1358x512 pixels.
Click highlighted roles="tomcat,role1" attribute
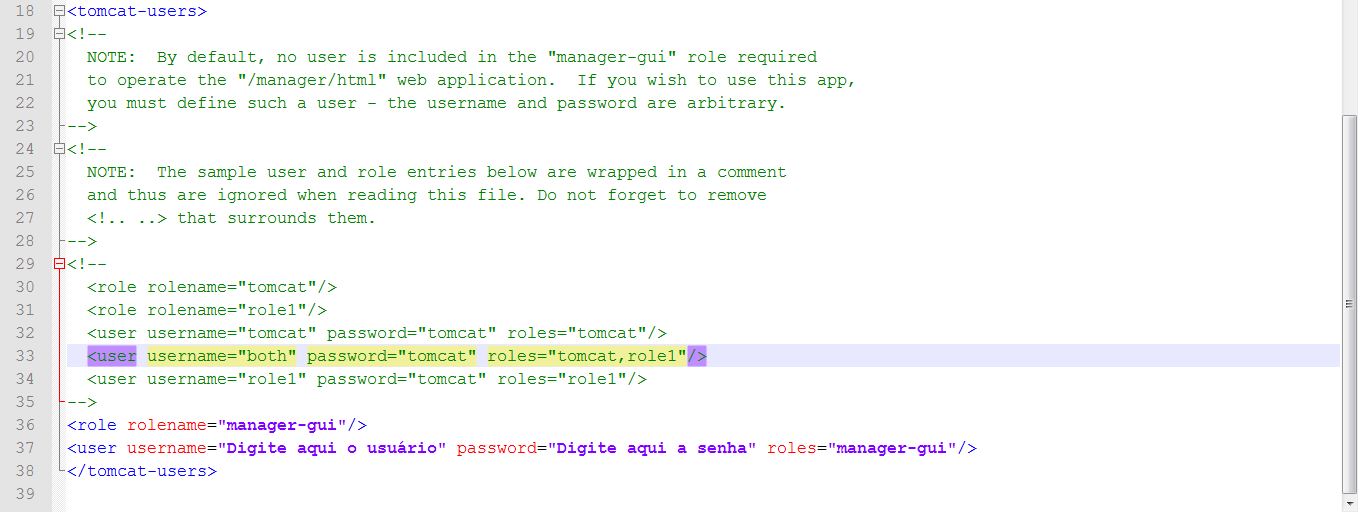587,356
